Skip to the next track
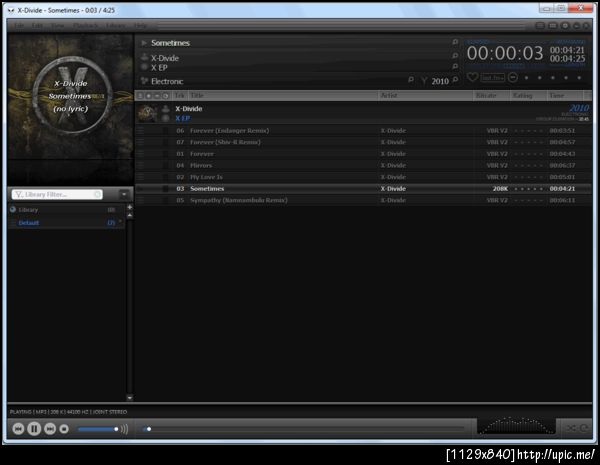The height and width of the screenshot is (465, 600). point(50,429)
